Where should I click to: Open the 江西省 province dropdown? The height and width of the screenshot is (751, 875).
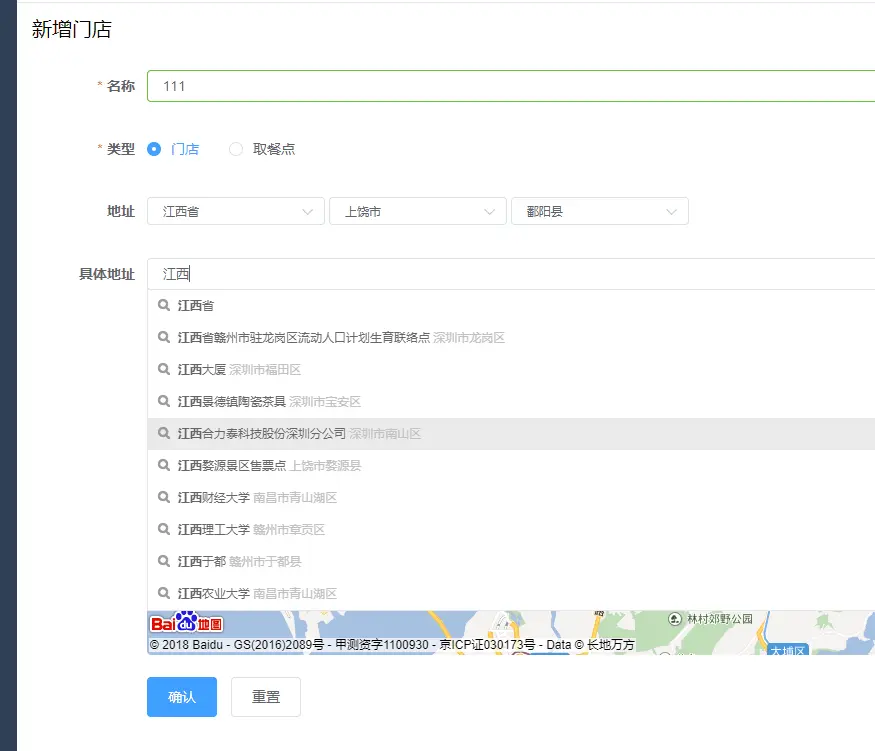(235, 211)
